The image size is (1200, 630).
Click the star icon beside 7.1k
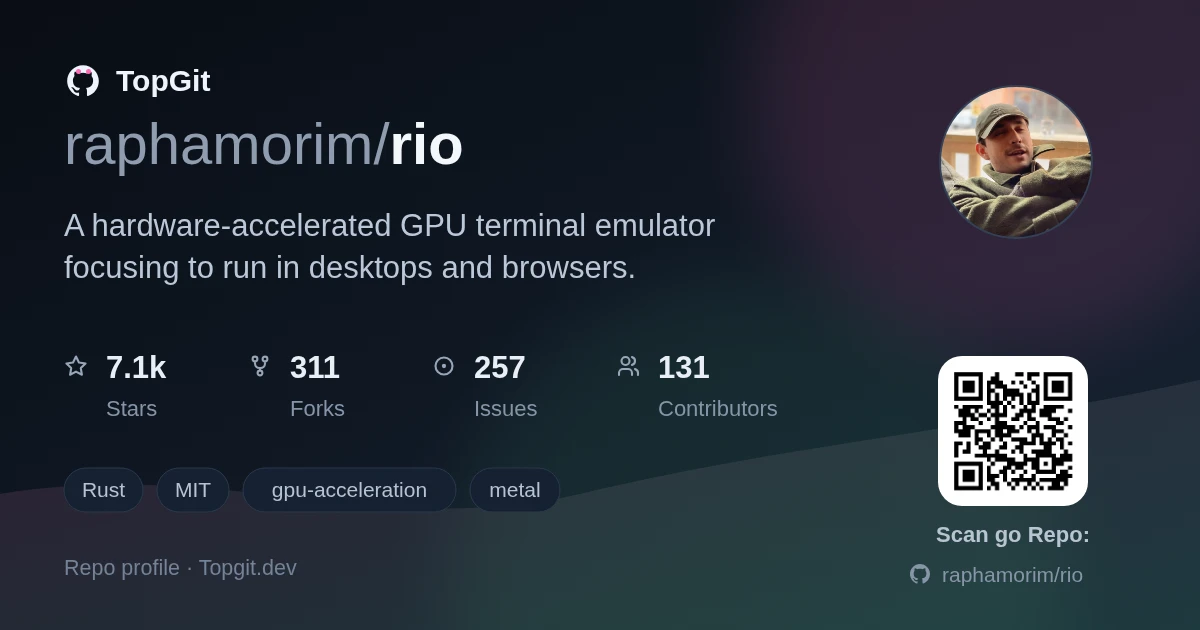76,366
